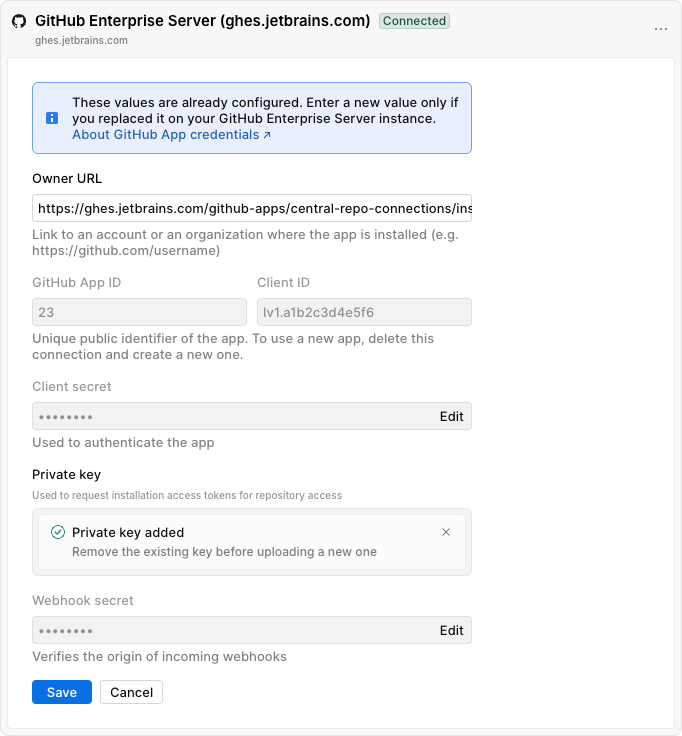
Task: Click the 'Client ID' label
Action: coord(284,283)
